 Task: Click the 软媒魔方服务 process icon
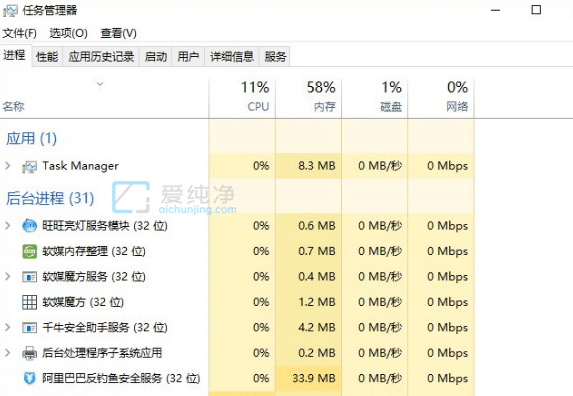pyautogui.click(x=29, y=277)
